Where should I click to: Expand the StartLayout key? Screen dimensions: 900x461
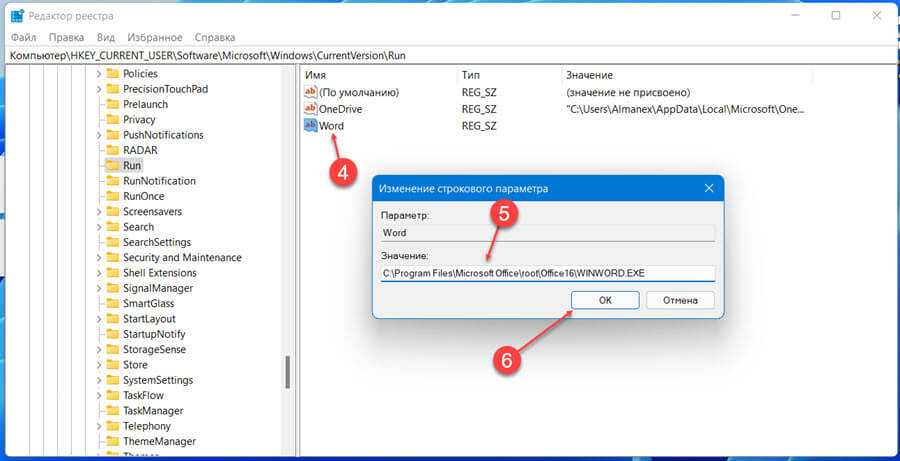(99, 319)
